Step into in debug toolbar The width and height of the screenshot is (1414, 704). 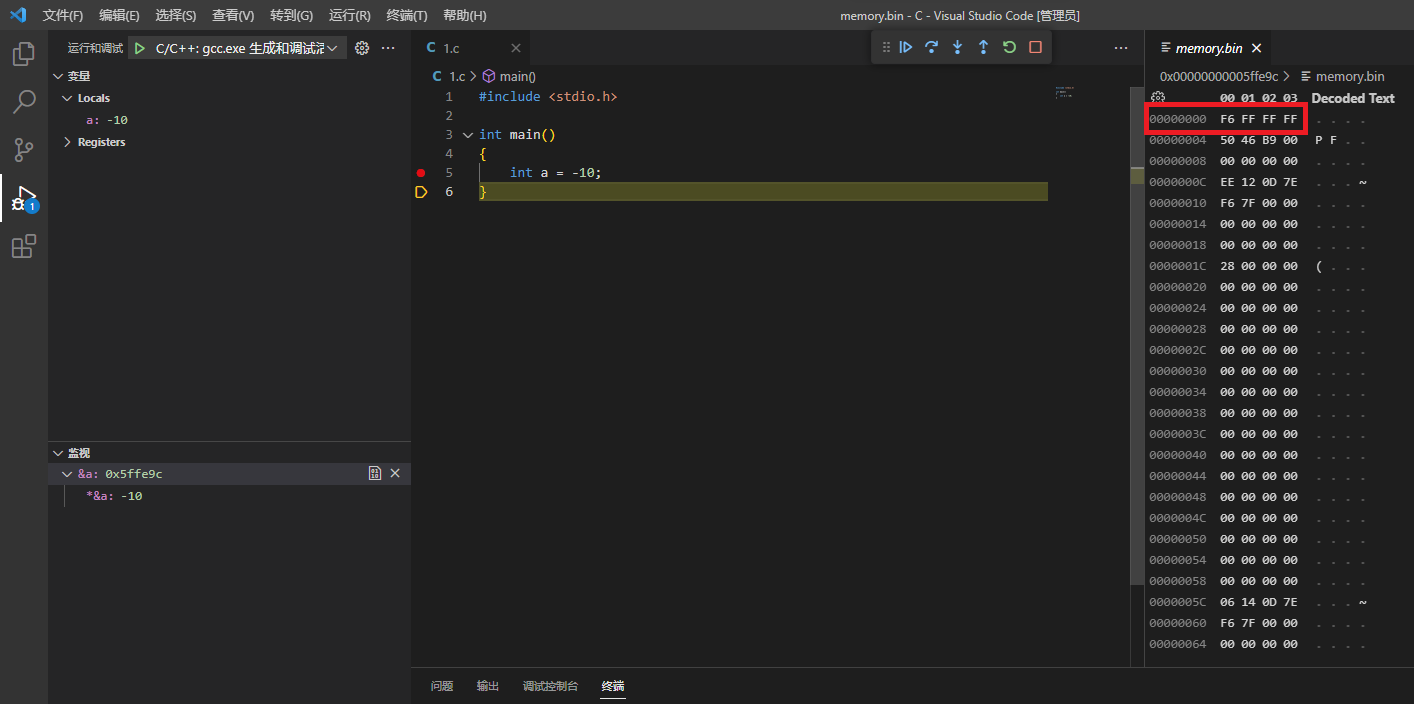[x=958, y=47]
